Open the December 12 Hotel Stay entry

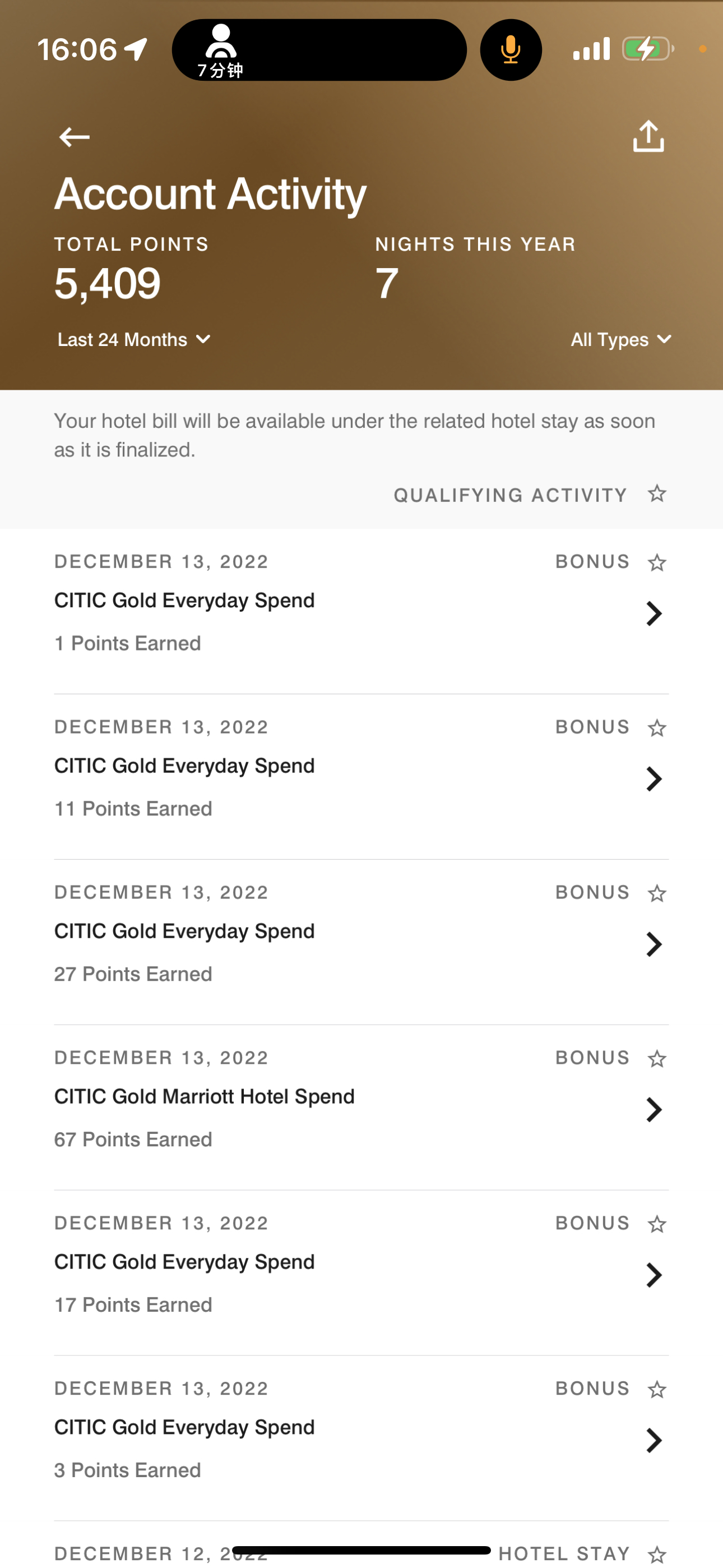[361, 1546]
